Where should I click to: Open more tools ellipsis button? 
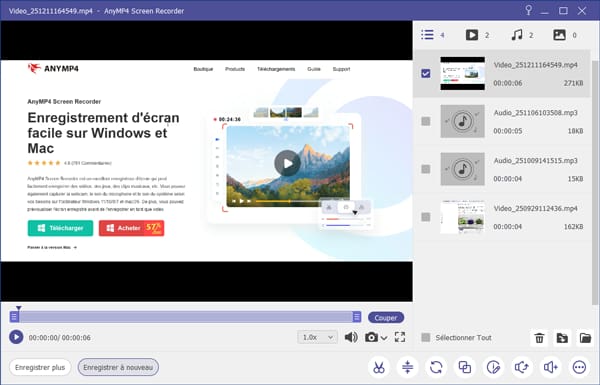click(x=579, y=367)
